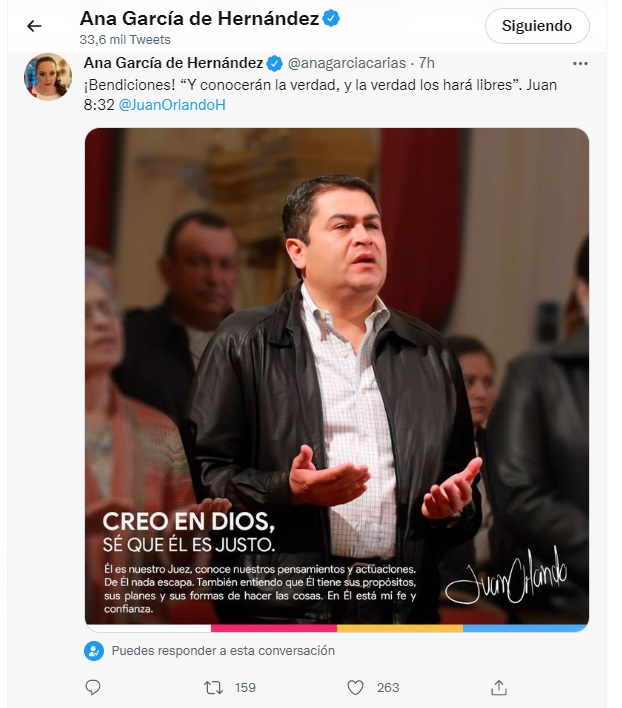This screenshot has width=622, height=708.
Task: Click tweet author name Ana García de Hernández
Action: tap(173, 63)
